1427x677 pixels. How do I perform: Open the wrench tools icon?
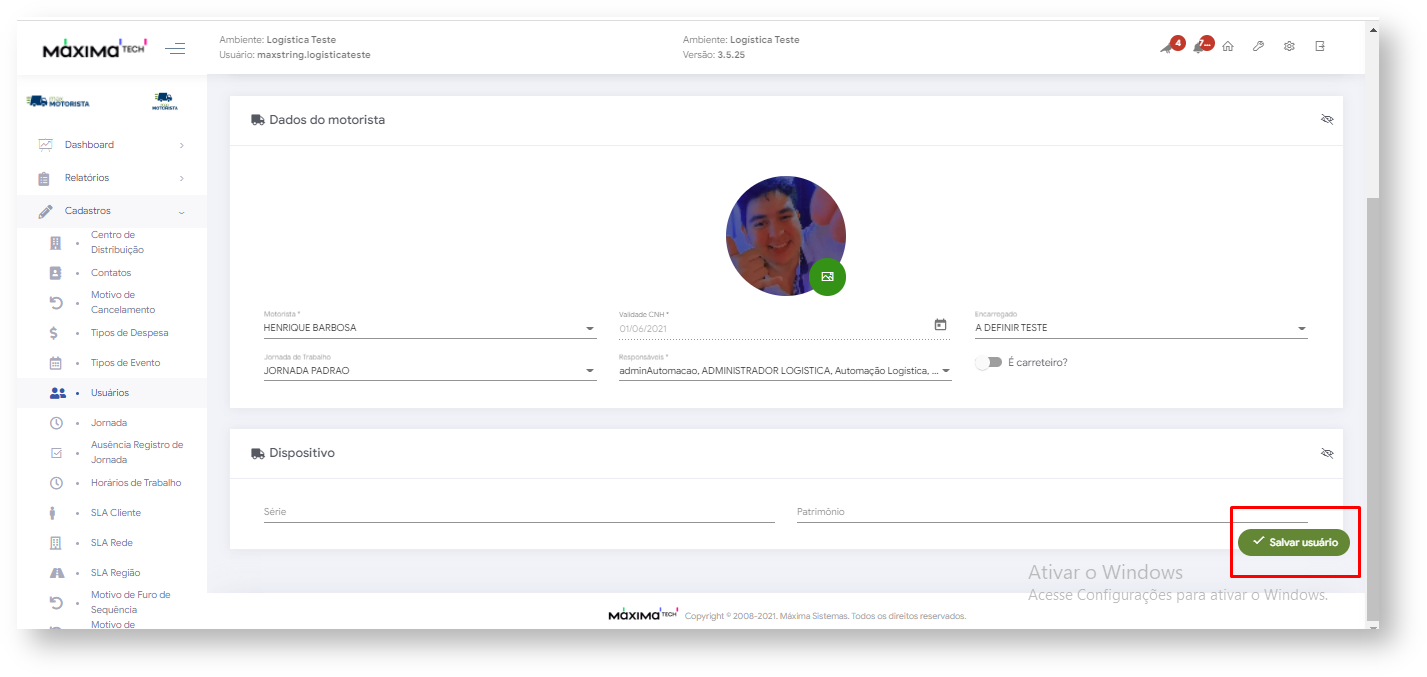(x=1258, y=47)
